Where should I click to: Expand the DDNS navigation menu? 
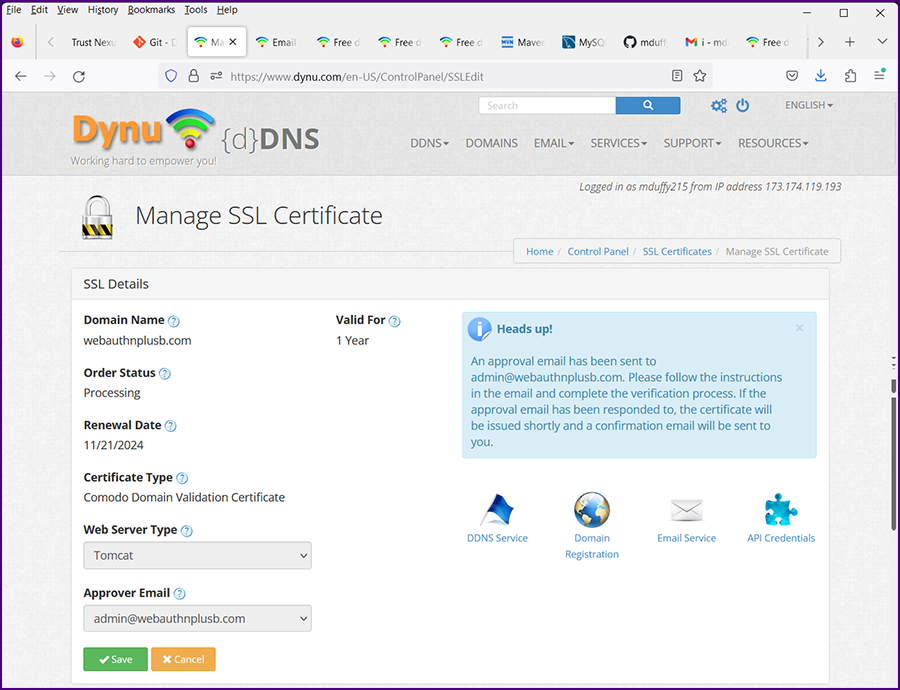coord(429,143)
